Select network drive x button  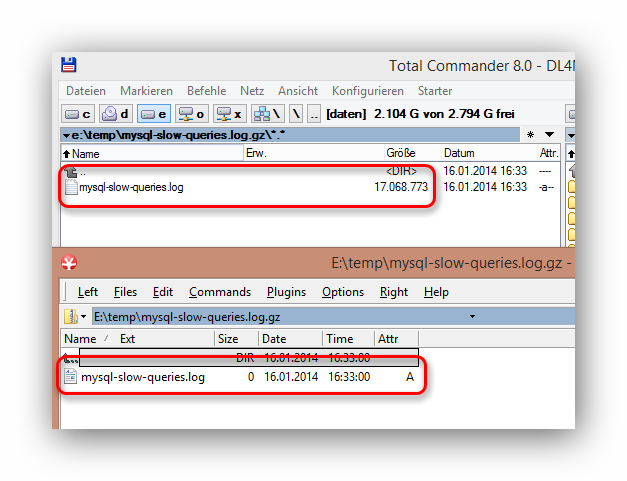point(230,114)
